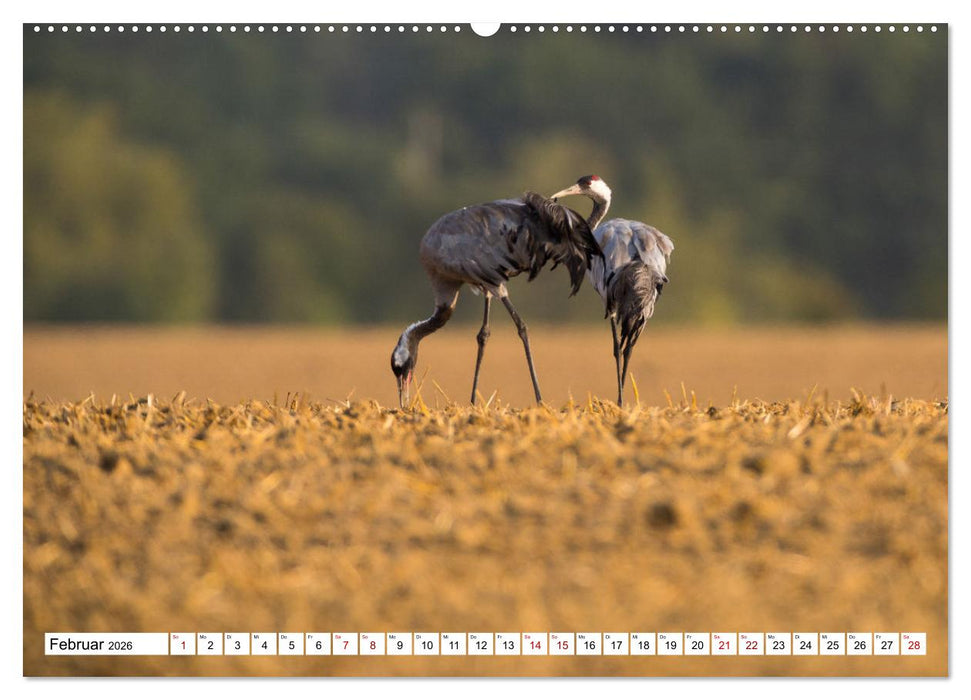Select Saturday the 7th date box
The width and height of the screenshot is (971, 700).
pyautogui.click(x=344, y=645)
